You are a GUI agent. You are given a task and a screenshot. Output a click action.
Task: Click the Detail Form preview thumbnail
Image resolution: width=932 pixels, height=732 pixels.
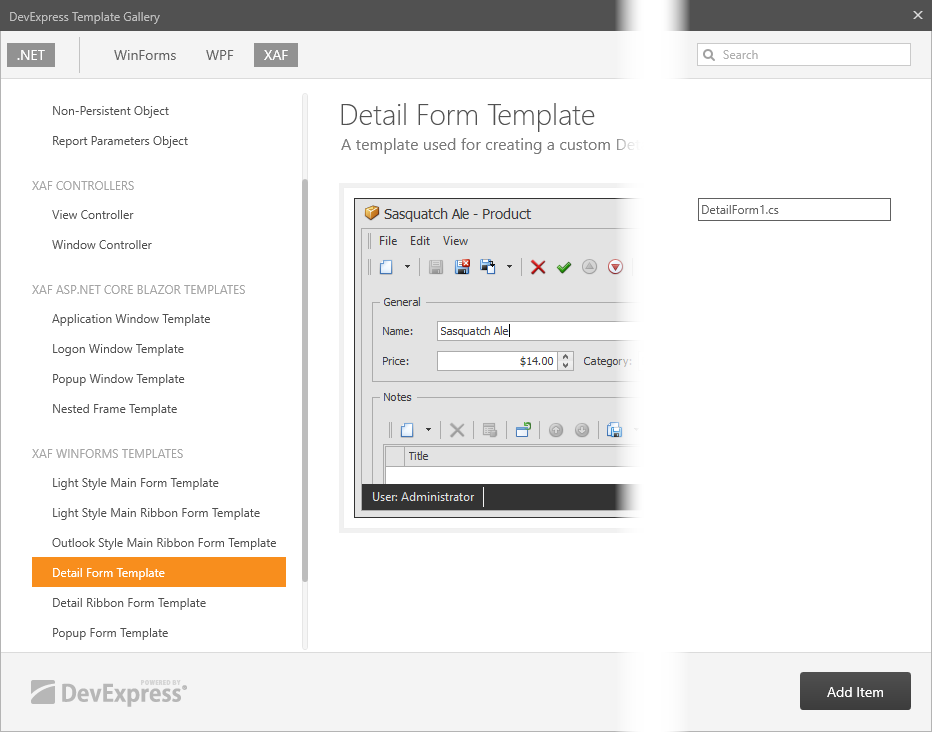coord(490,358)
